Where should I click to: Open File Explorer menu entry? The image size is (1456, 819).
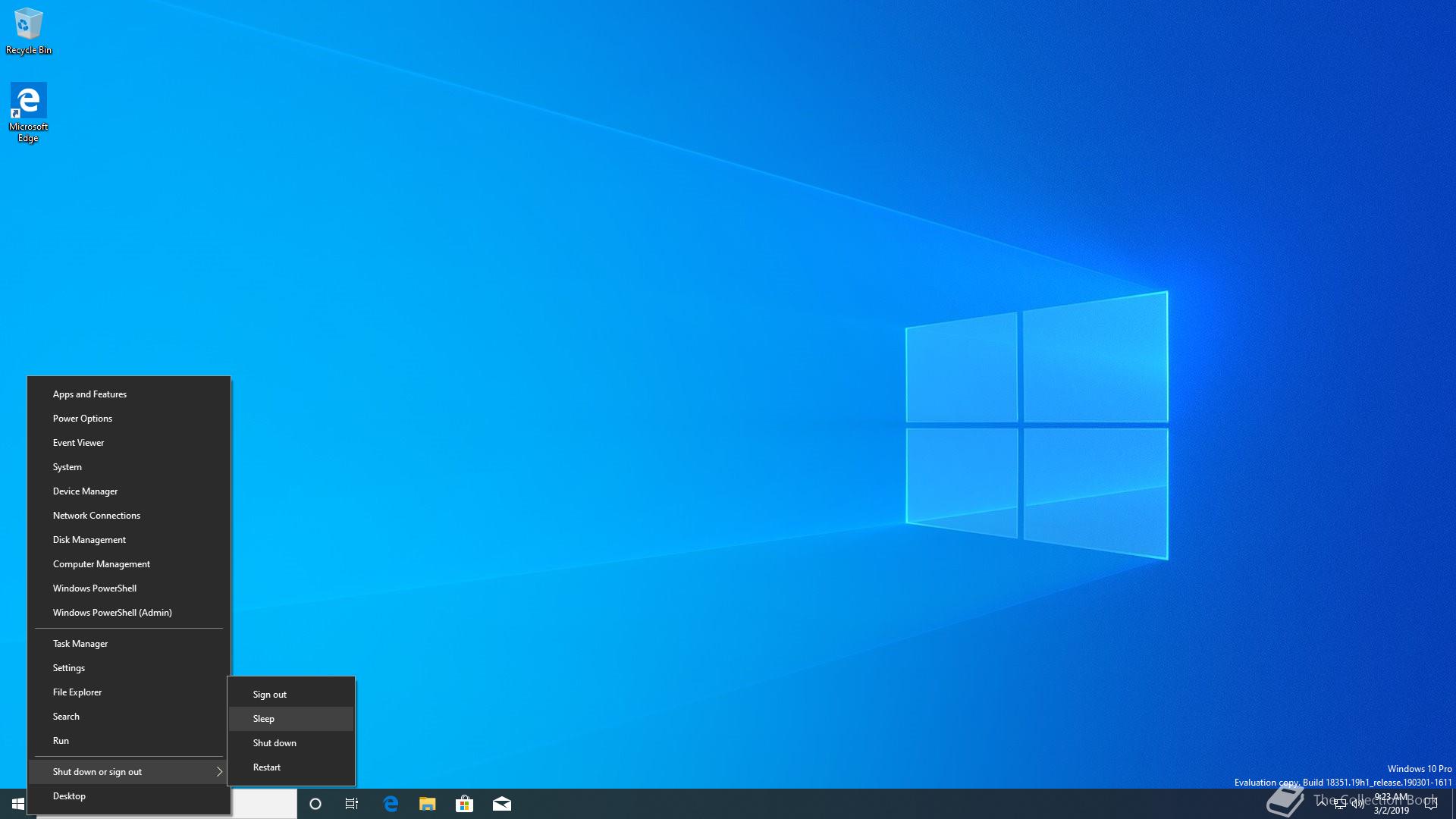pos(129,692)
